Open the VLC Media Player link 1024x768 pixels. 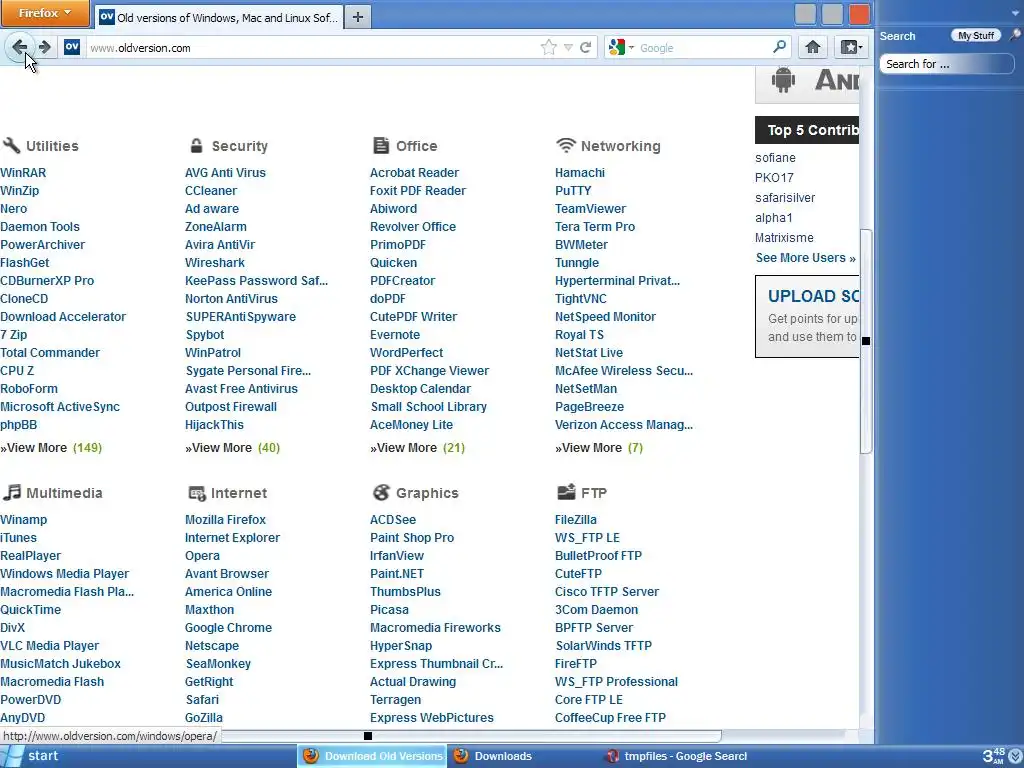click(50, 646)
